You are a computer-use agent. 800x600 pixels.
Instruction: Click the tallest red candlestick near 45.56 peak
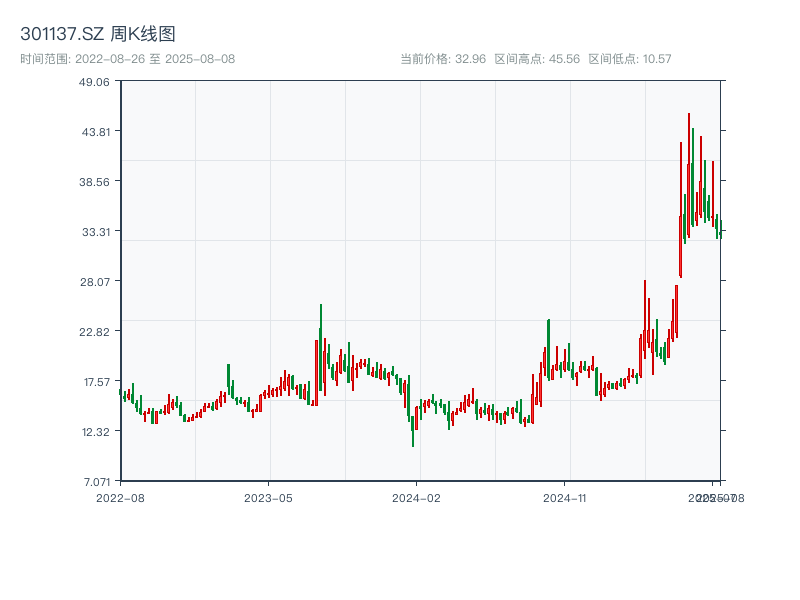pyautogui.click(x=689, y=176)
